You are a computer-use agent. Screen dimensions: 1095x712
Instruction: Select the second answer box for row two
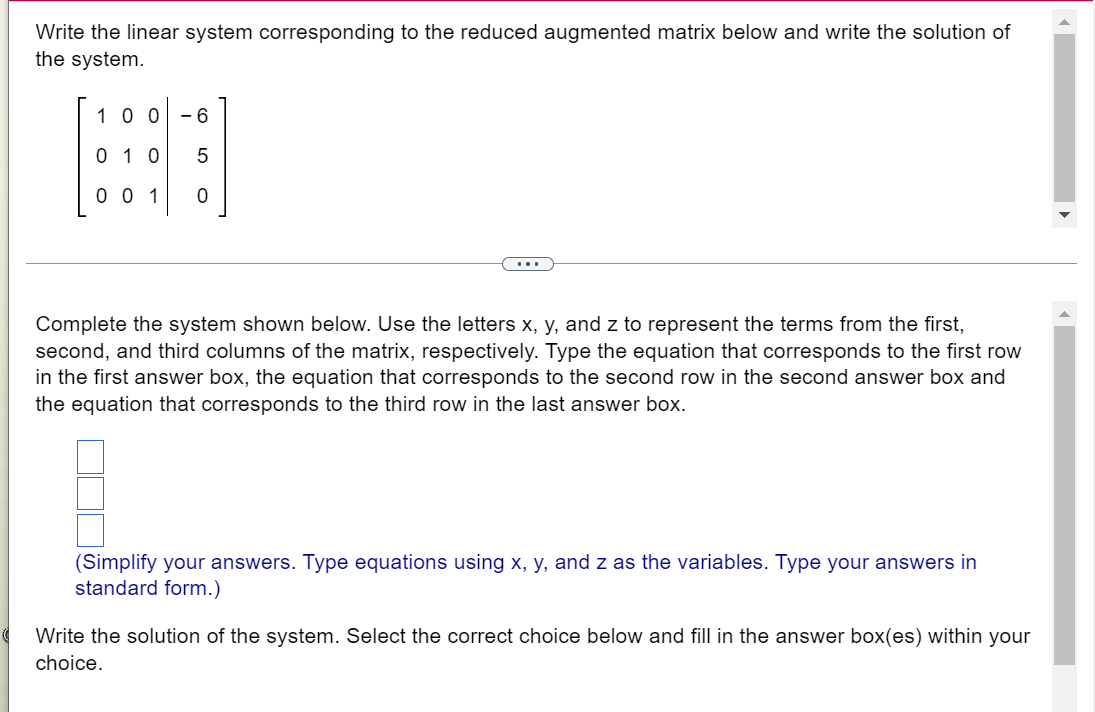[x=89, y=493]
